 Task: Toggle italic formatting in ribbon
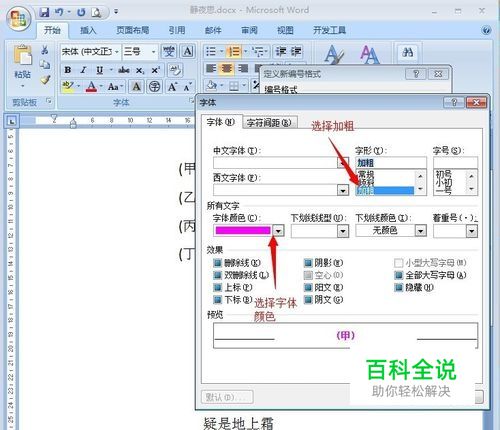[x=83, y=70]
